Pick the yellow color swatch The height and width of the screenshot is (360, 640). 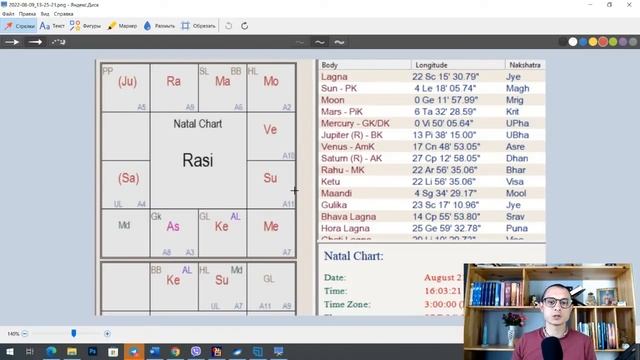click(x=593, y=42)
